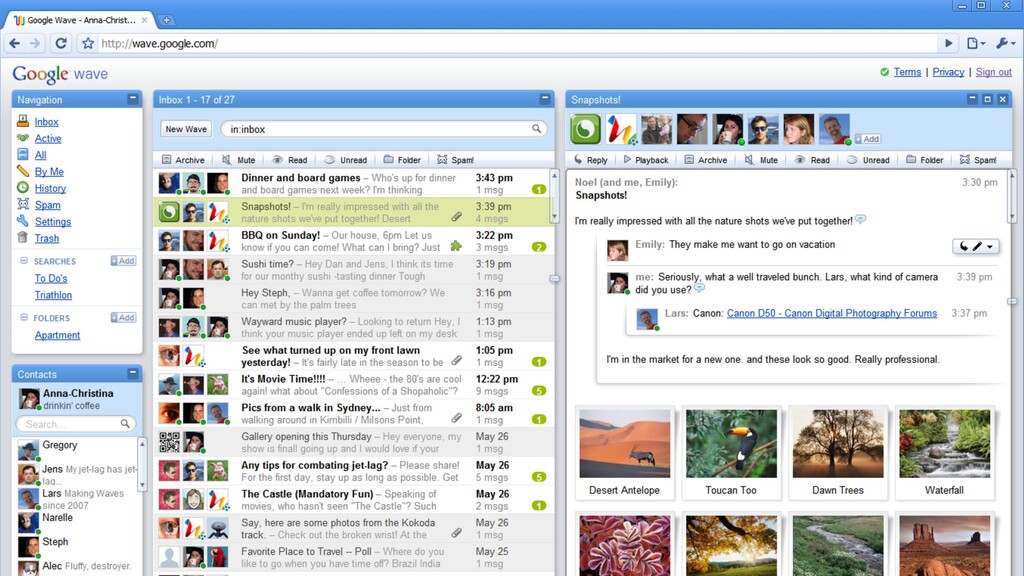Click the Spam icon in Navigation

23,204
